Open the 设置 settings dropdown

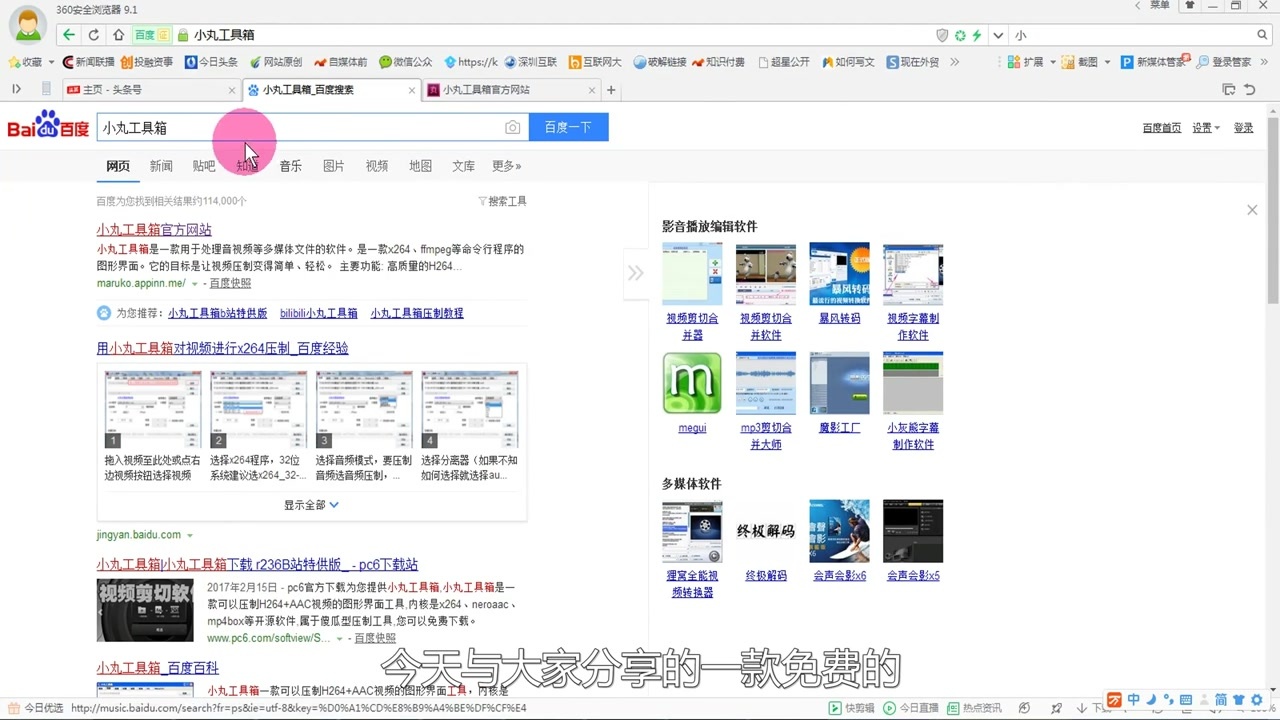click(1205, 128)
